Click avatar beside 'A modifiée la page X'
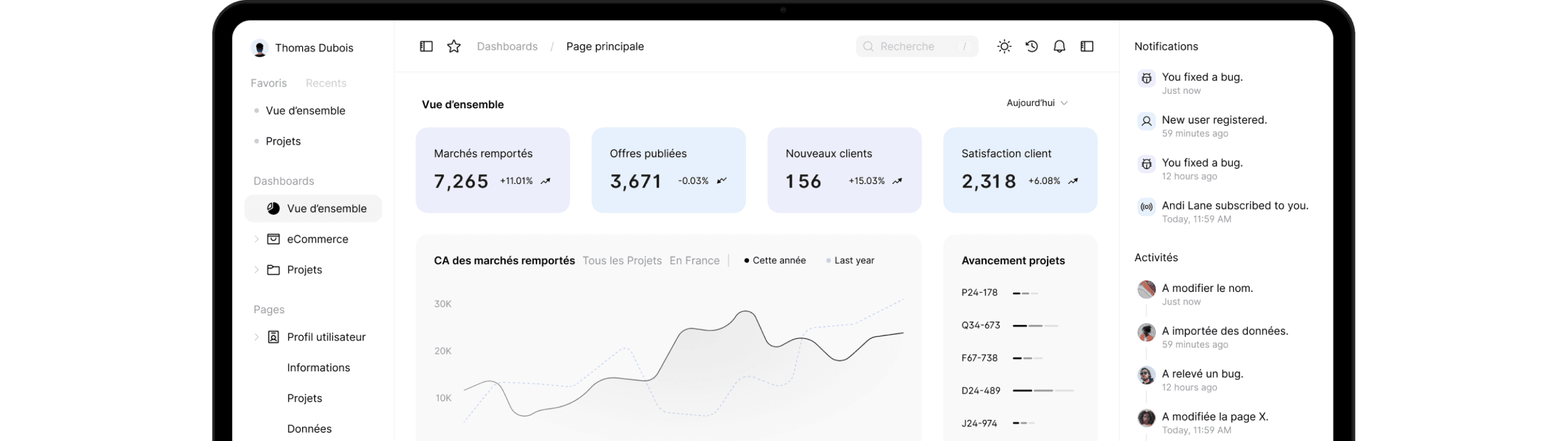This screenshot has height=441, width=1568. [1146, 418]
